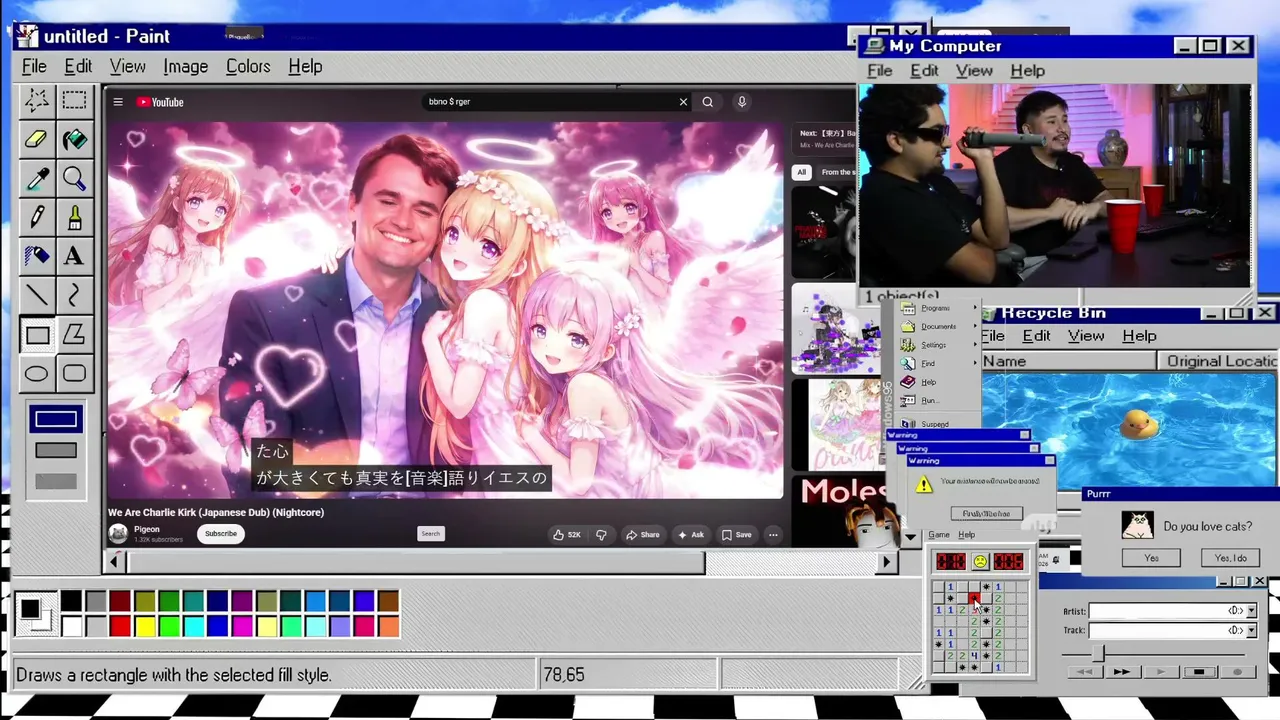Screen dimensions: 1280x720
Task: Pick the Eraser tool in Paint
Action: point(37,139)
